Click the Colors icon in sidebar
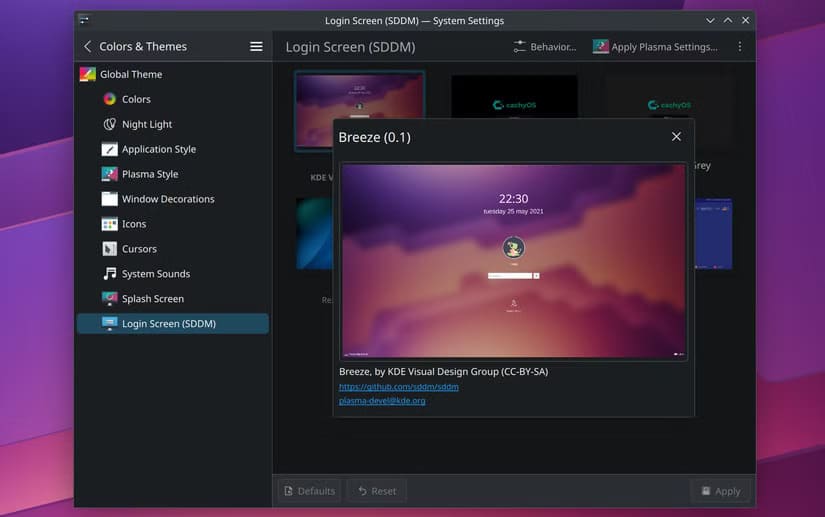The image size is (825, 517). point(110,99)
